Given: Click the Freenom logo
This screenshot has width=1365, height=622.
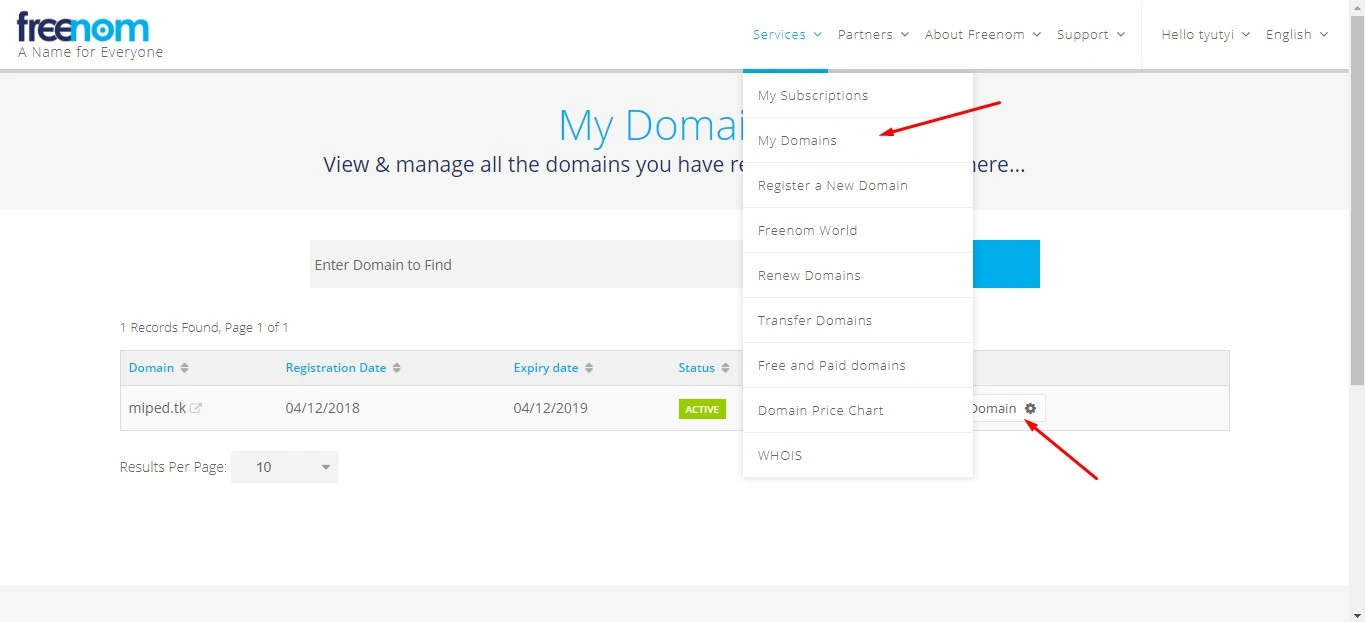Looking at the screenshot, I should 90,35.
